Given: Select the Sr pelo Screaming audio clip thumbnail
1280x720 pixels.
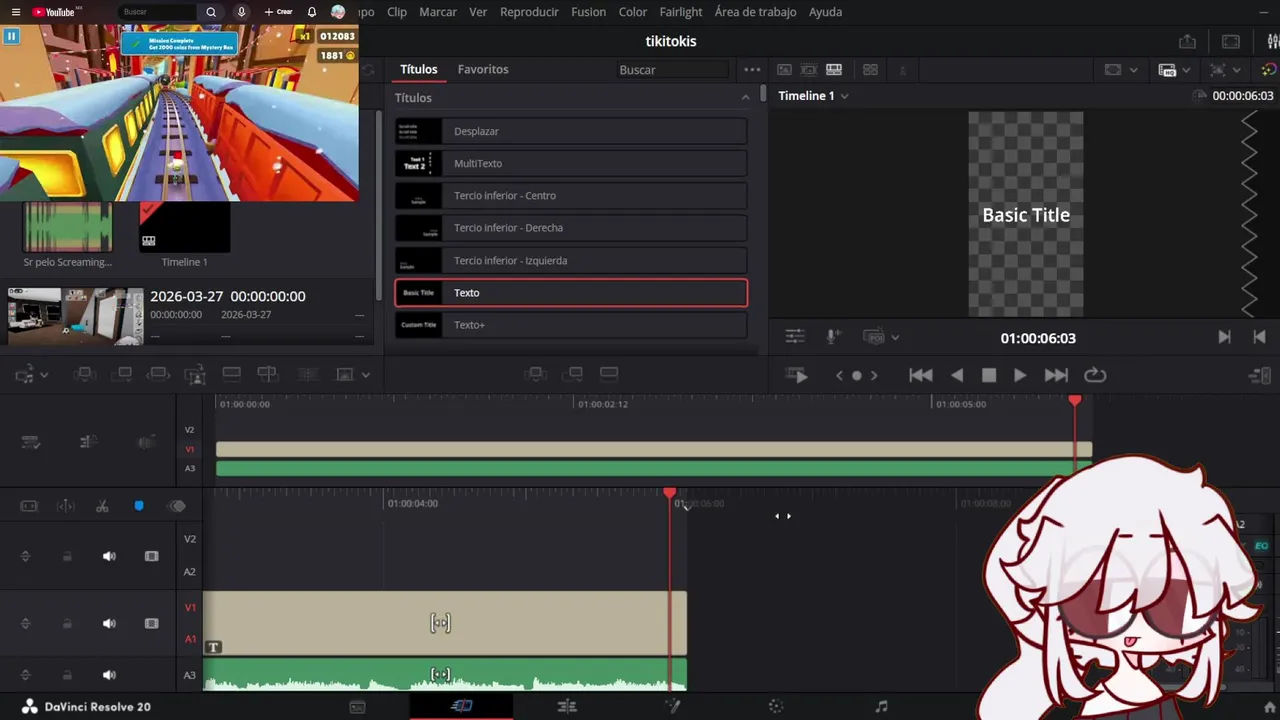Looking at the screenshot, I should [68, 227].
